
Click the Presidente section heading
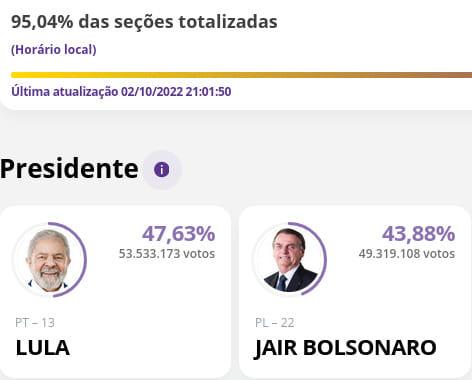[x=69, y=169]
